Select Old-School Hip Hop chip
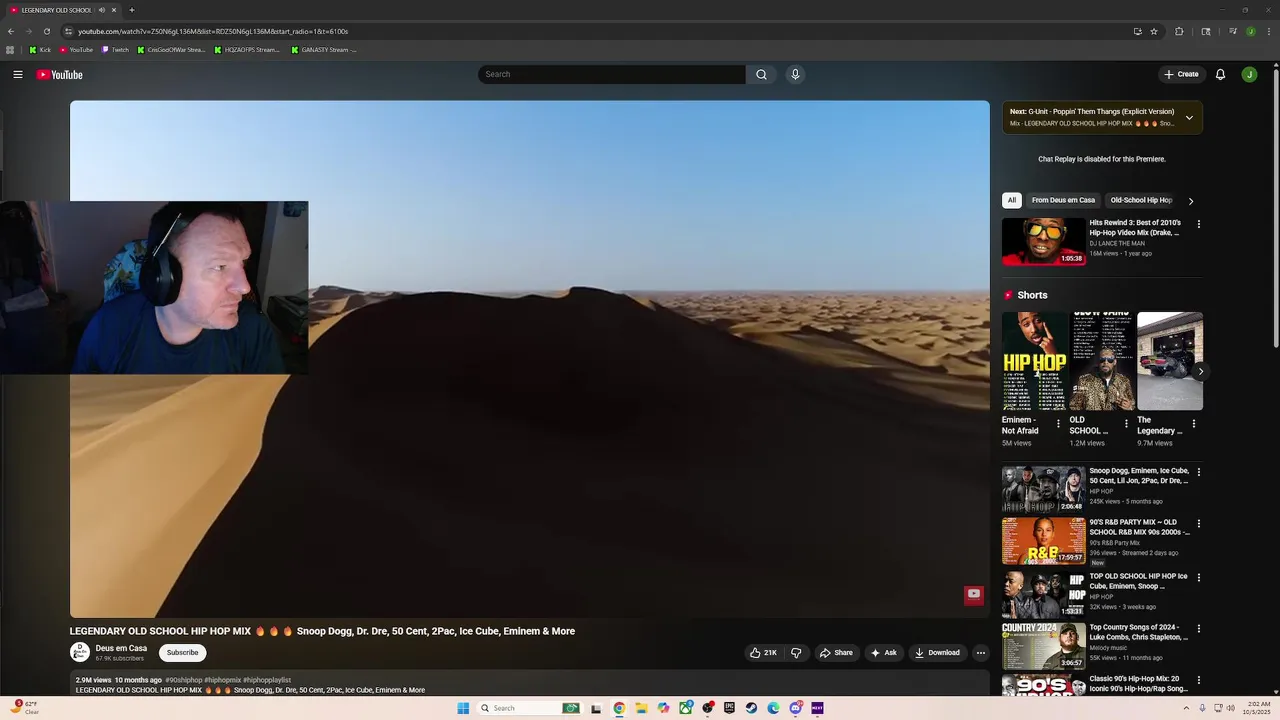This screenshot has width=1280, height=720. (1141, 200)
